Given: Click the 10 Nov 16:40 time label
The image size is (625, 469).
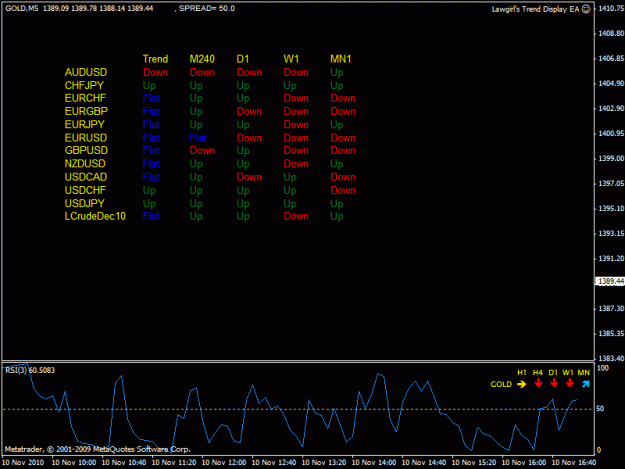Looking at the screenshot, I should (574, 462).
